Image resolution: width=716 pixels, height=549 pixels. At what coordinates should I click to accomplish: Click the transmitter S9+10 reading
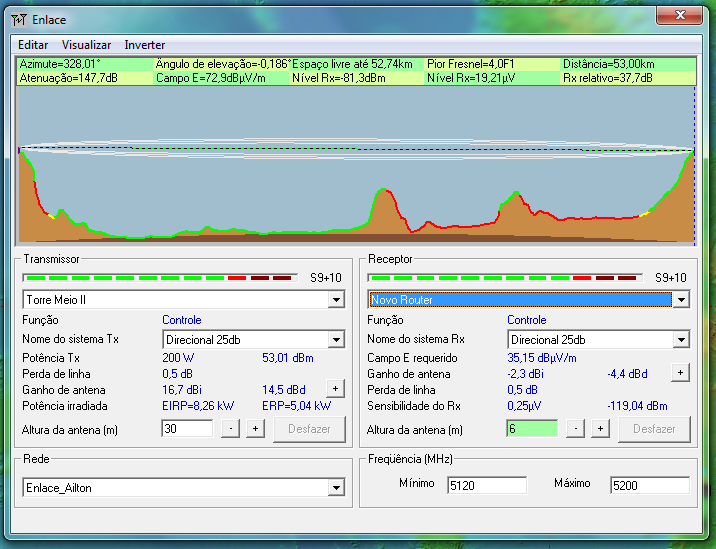click(x=326, y=278)
